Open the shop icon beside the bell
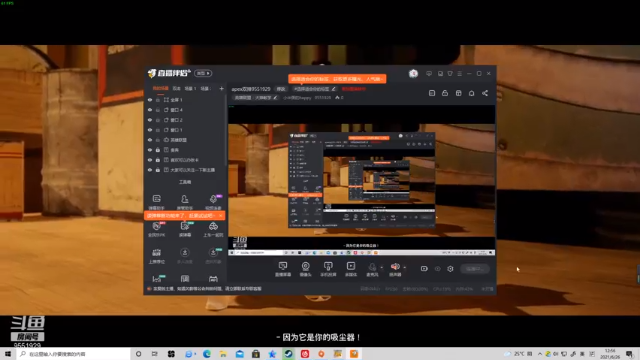The image size is (640, 360). click(x=458, y=93)
